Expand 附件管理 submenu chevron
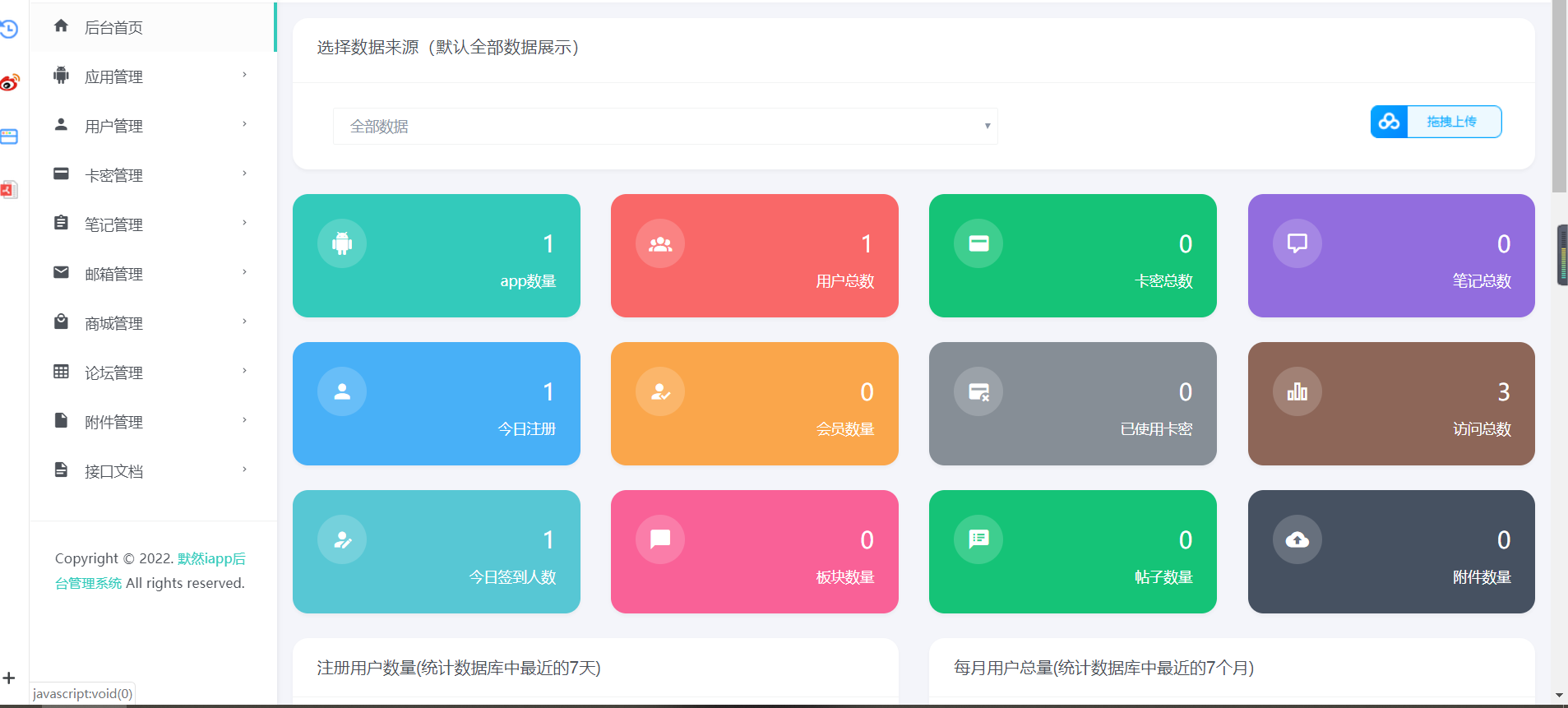Screen dimensions: 1568x708 tap(244, 420)
